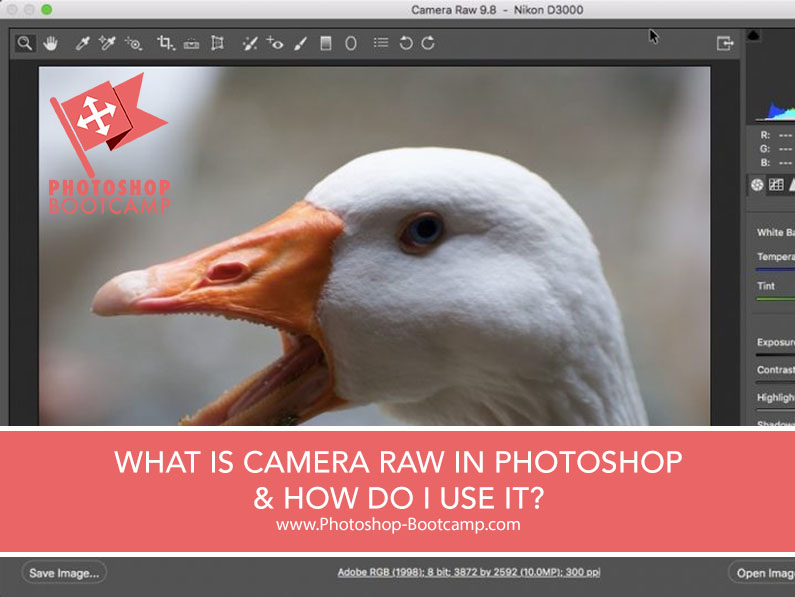
Task: Select the Hand tool
Action: pos(50,43)
